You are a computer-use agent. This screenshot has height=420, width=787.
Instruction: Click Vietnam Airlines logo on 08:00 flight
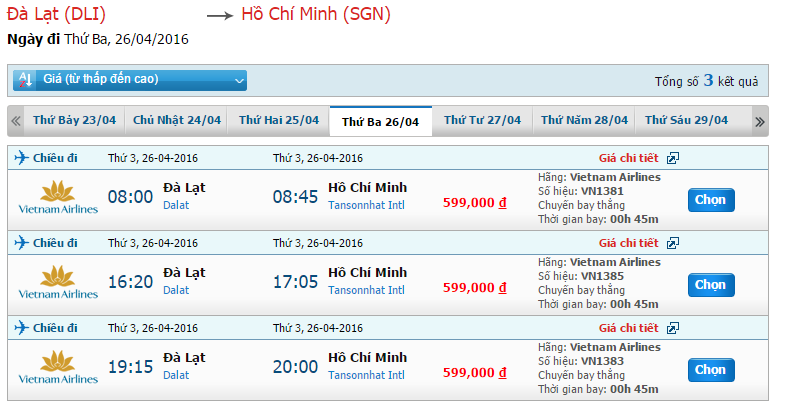pos(58,198)
